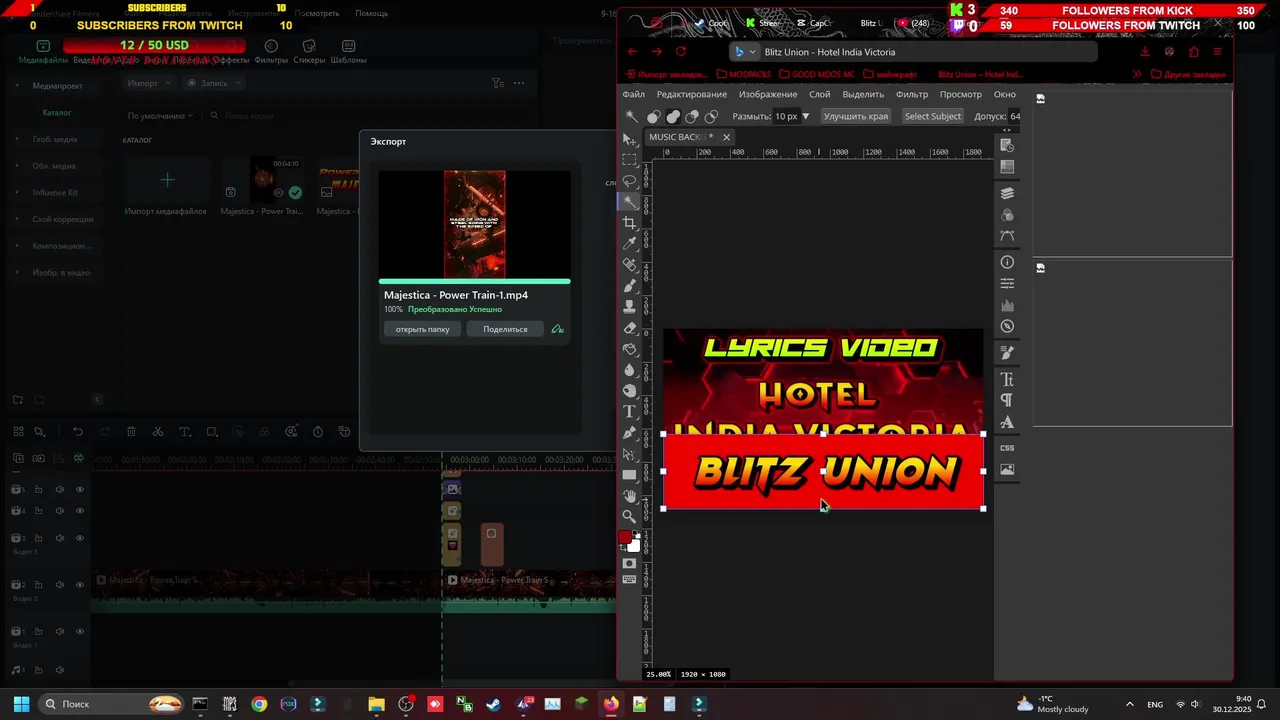
Task: Expand the Слой коррекции tree item
Action: (x=17, y=219)
